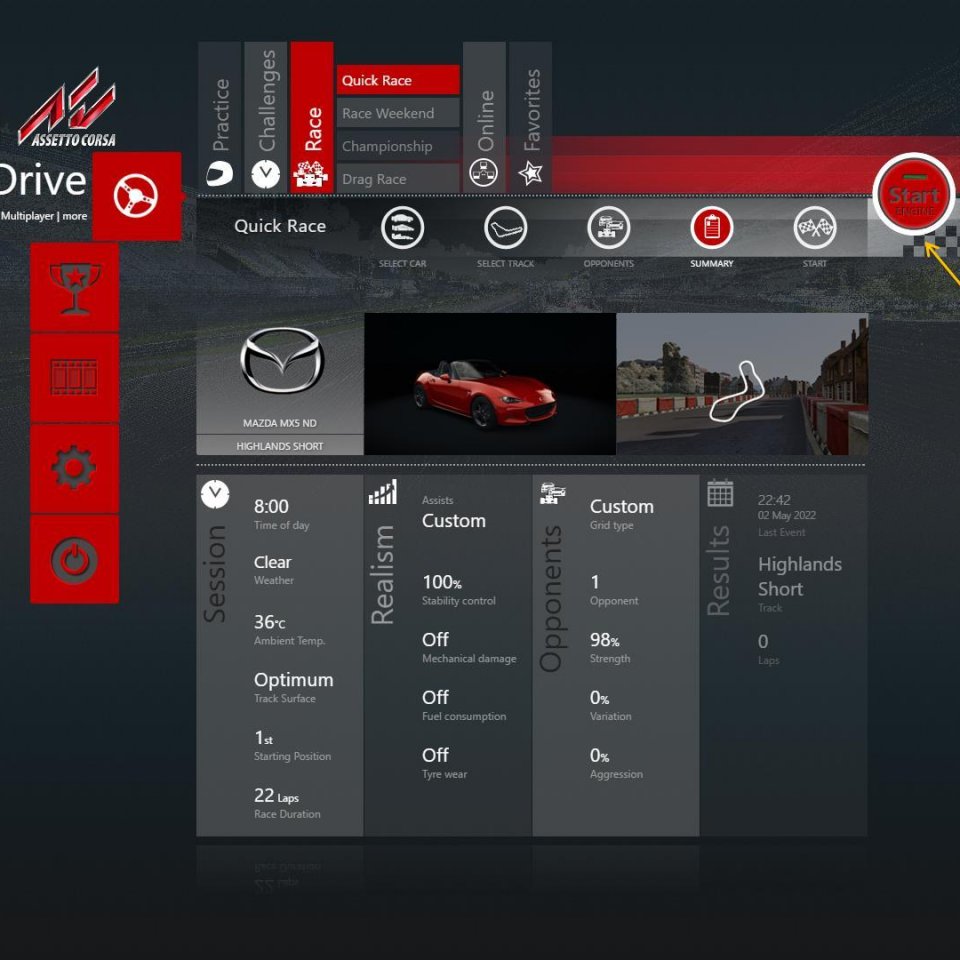The height and width of the screenshot is (960, 960).
Task: Click the Assetto Corsa logo
Action: 67,108
